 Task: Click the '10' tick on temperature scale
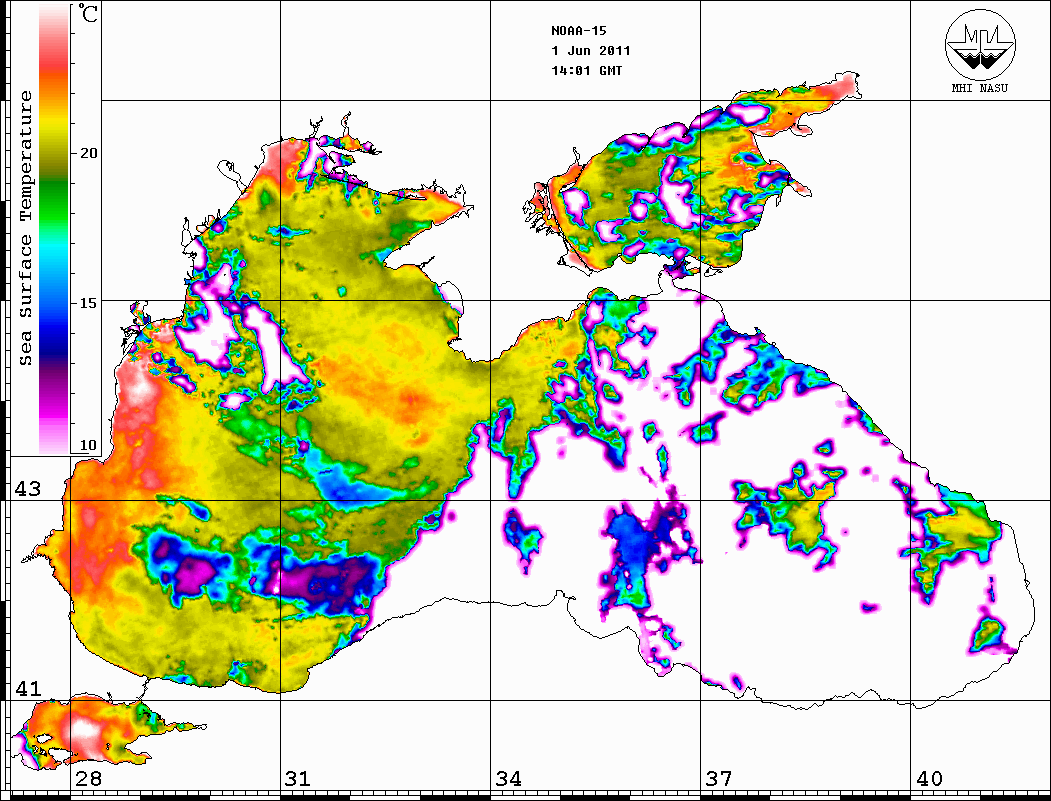[88, 445]
